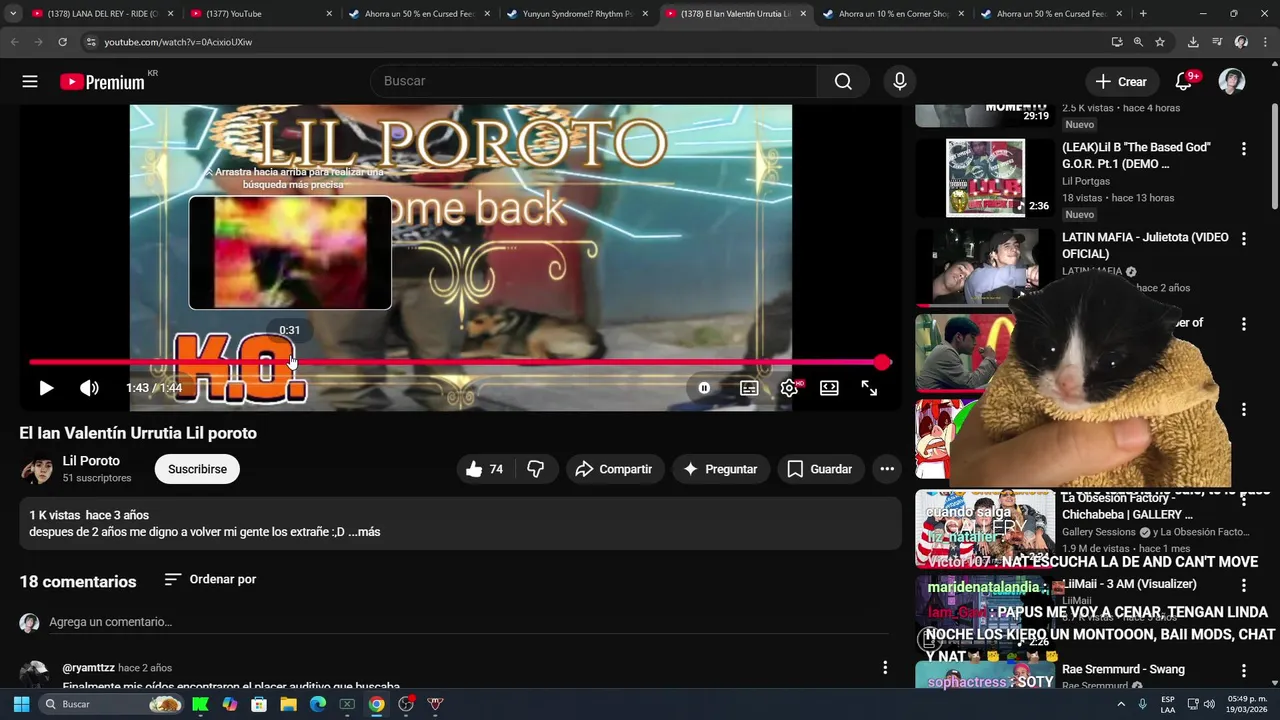1280x720 pixels.
Task: Open Microsoft Edge from taskbar
Action: 318,704
